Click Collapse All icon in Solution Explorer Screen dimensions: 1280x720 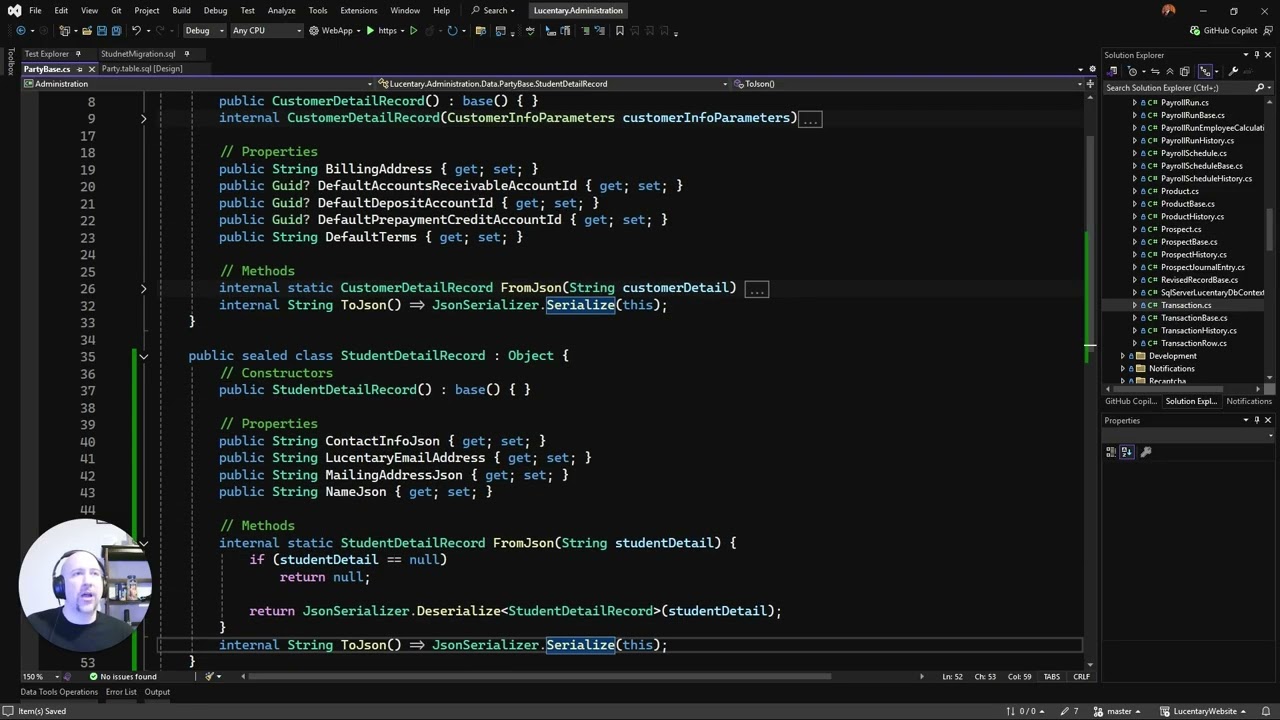[x=1168, y=71]
